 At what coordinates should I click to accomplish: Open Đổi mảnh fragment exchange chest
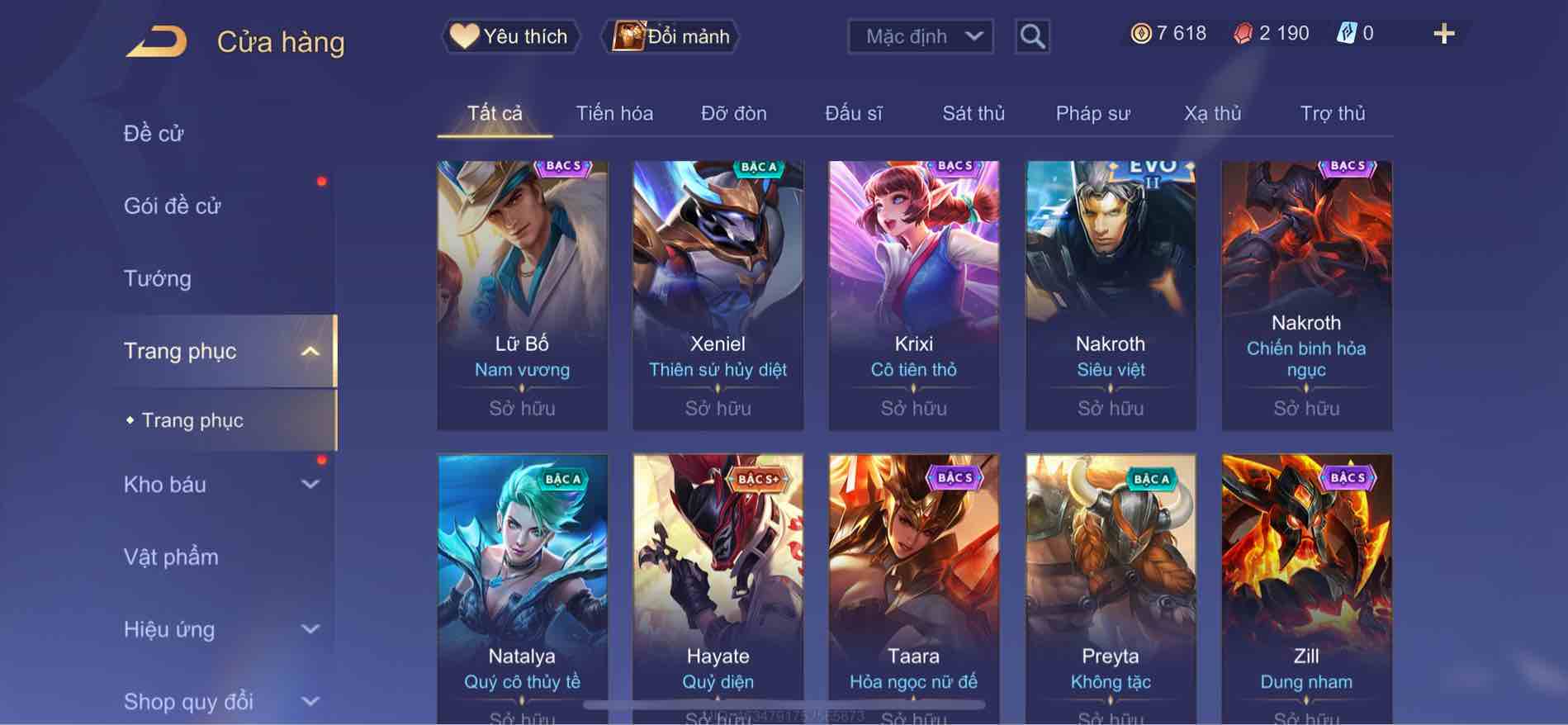[671, 36]
